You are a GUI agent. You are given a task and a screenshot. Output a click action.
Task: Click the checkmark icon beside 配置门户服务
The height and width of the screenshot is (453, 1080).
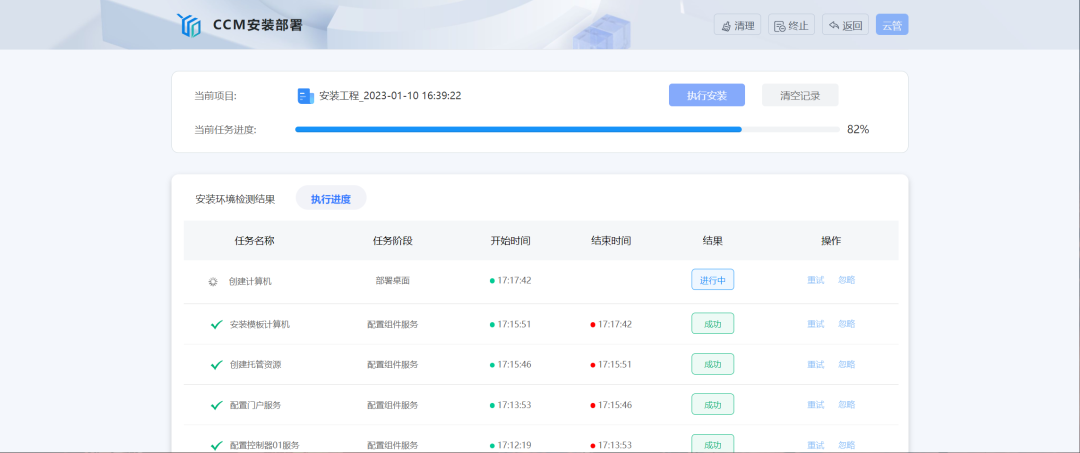click(216, 405)
